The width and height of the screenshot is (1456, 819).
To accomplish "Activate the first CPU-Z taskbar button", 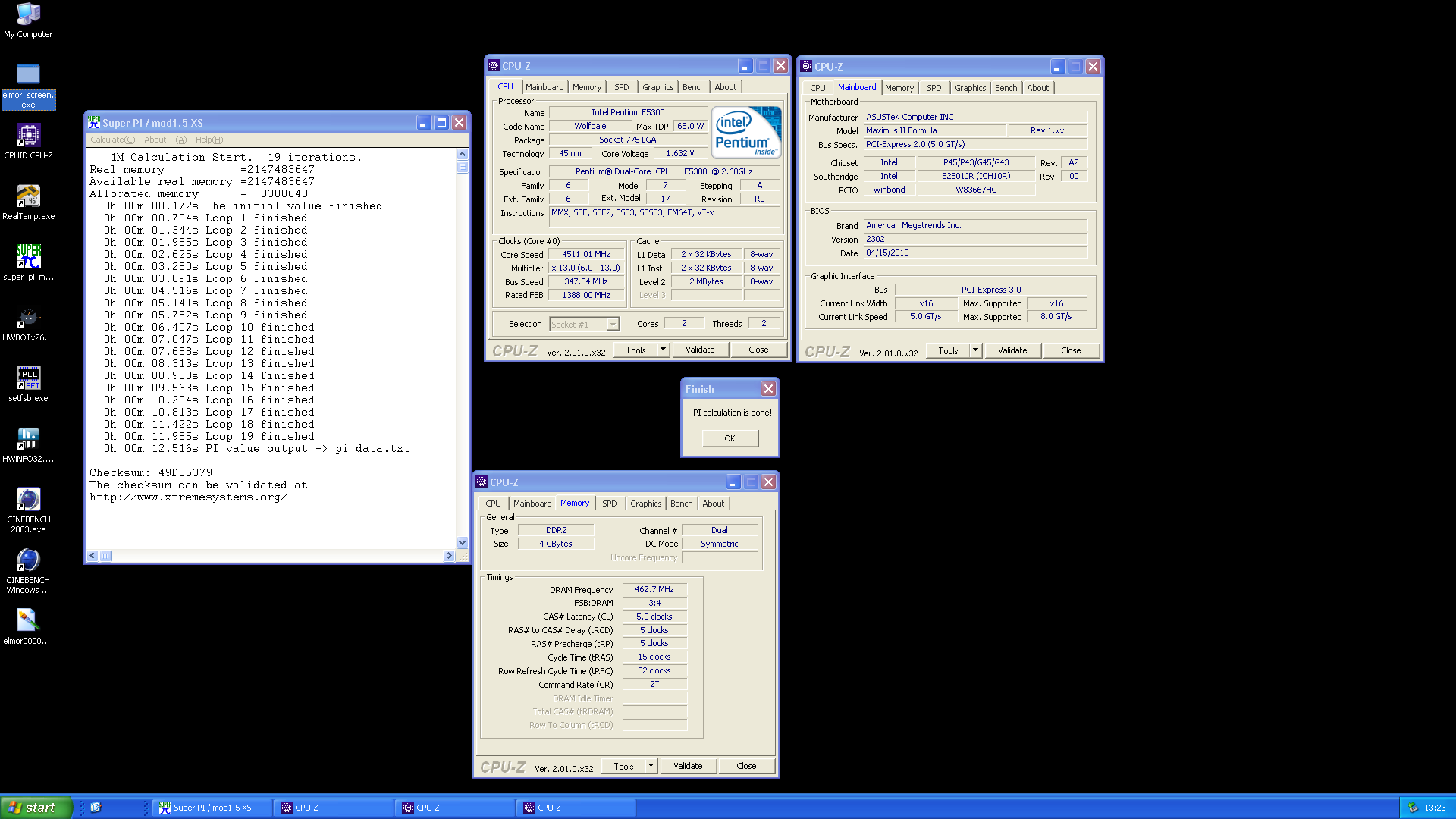I will (334, 808).
